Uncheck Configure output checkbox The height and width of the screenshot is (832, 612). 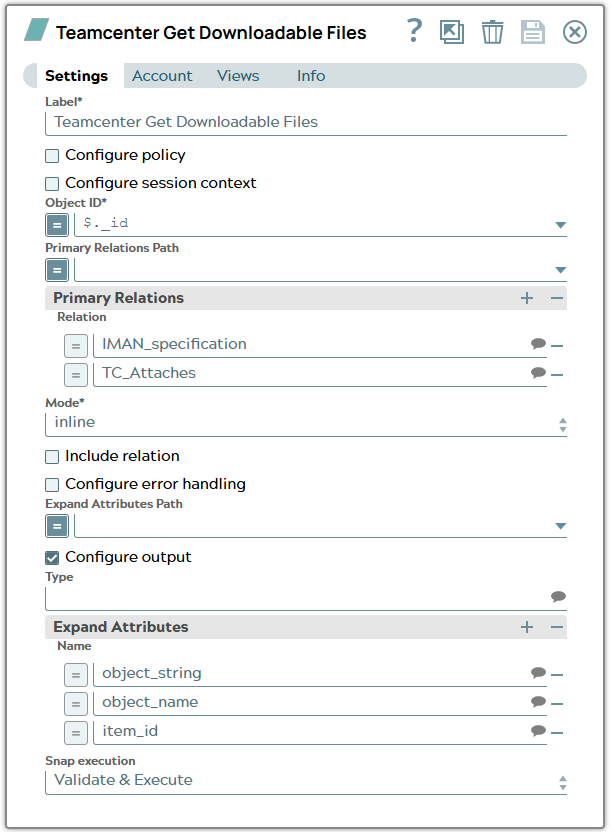click(x=52, y=558)
